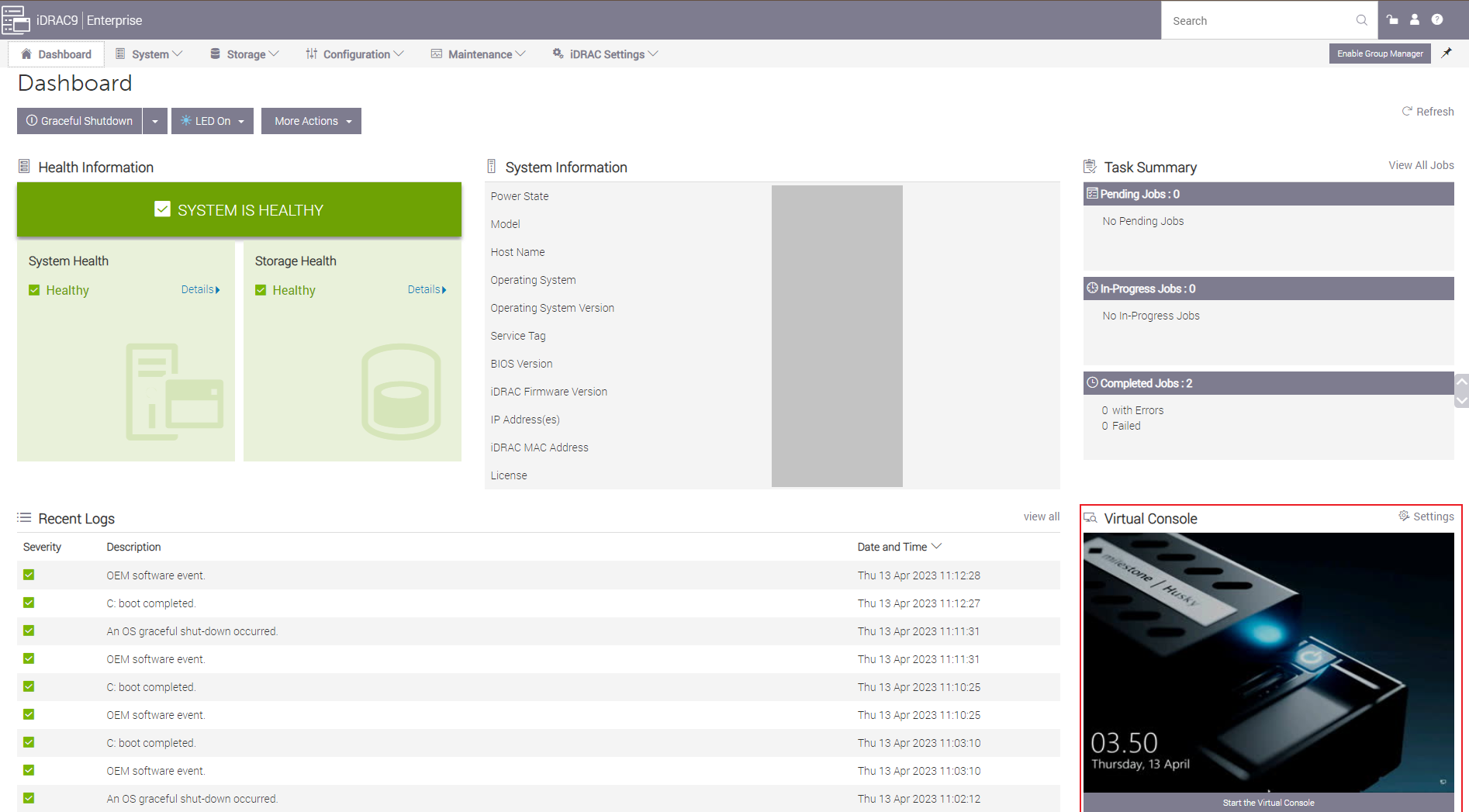Open Virtual Console Settings gear
Image resolution: width=1469 pixels, height=812 pixels.
[1404, 517]
